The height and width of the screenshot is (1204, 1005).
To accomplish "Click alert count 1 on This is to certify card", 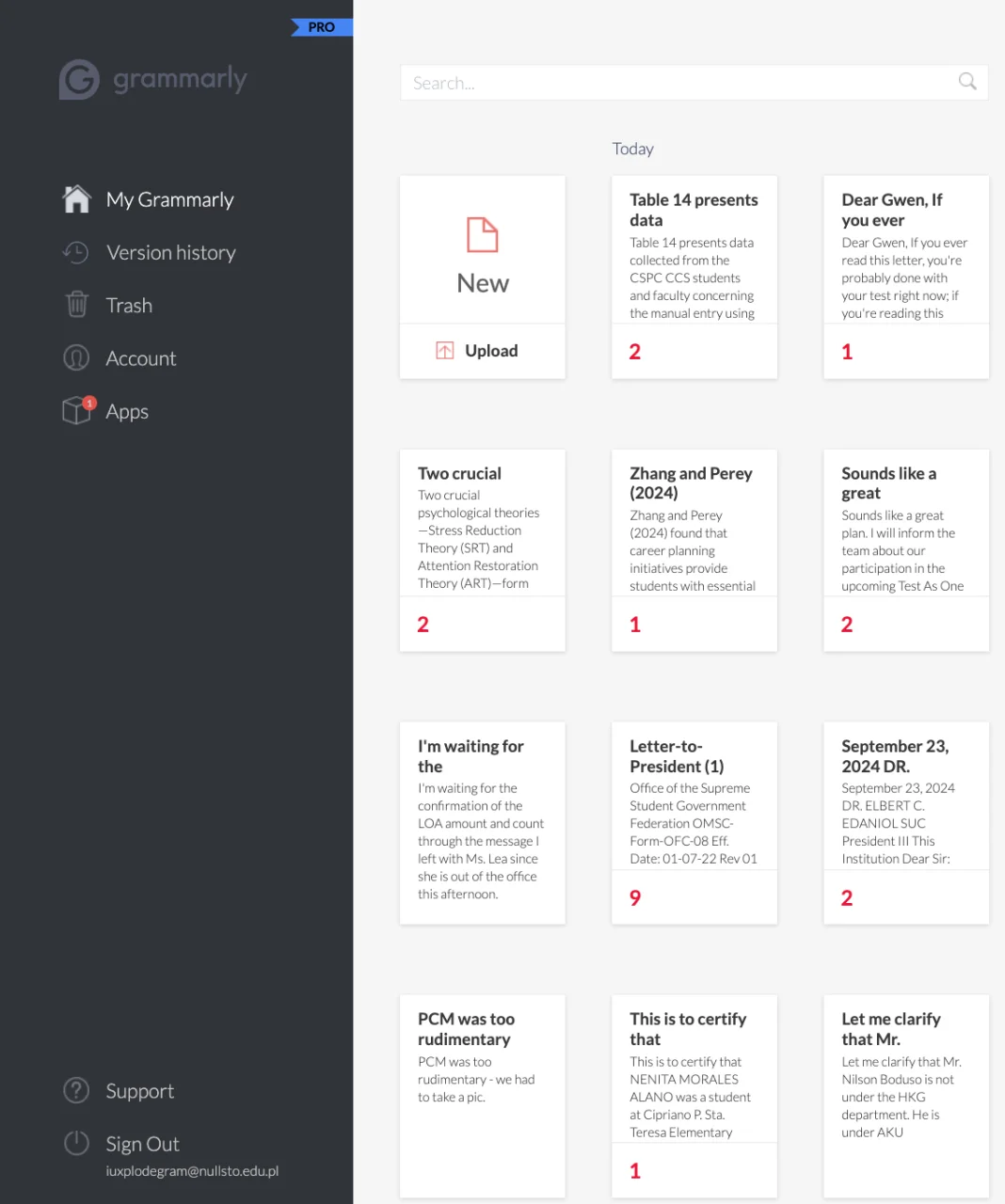I will pos(635,1171).
